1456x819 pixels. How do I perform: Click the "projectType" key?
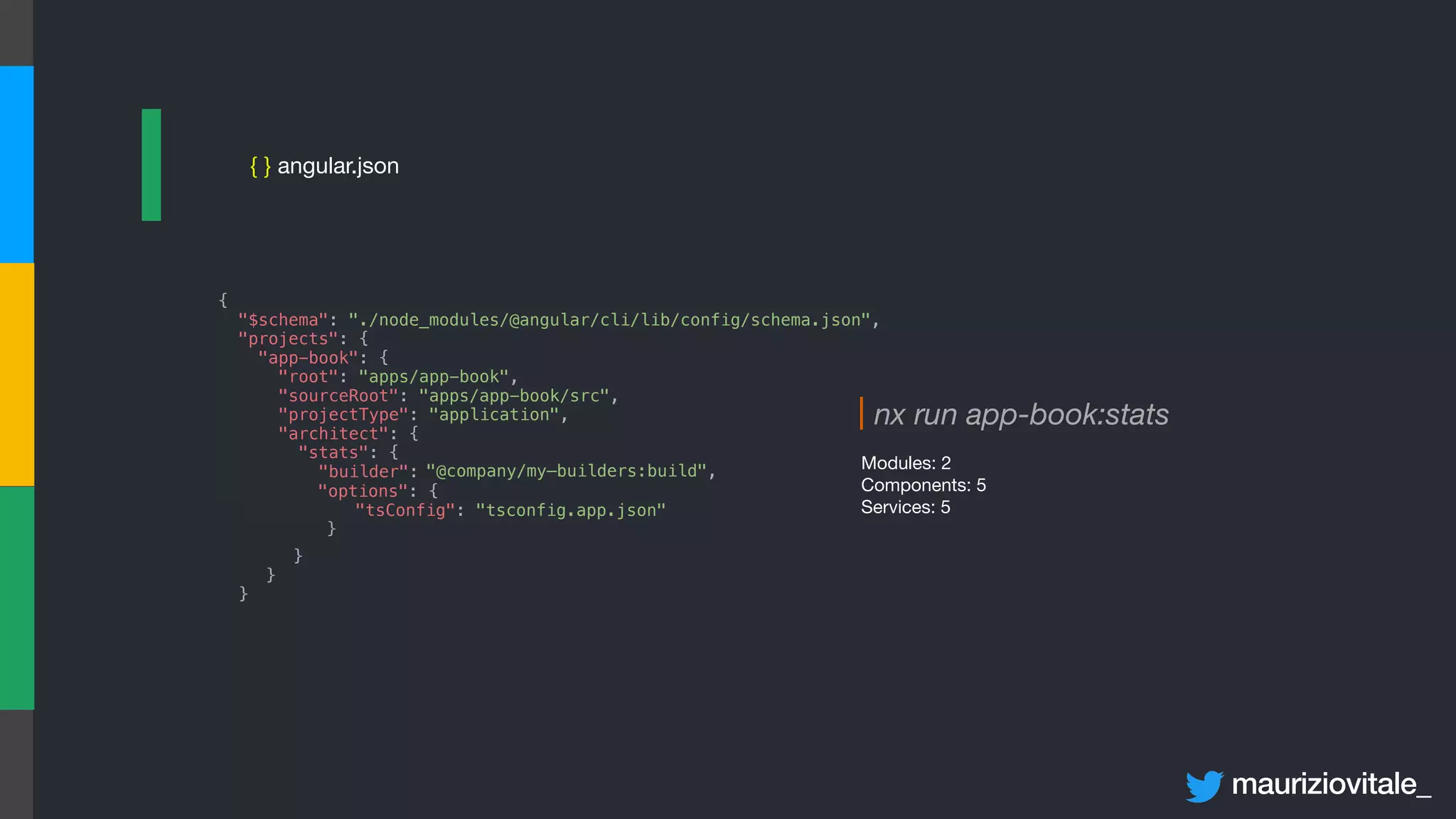tap(343, 414)
